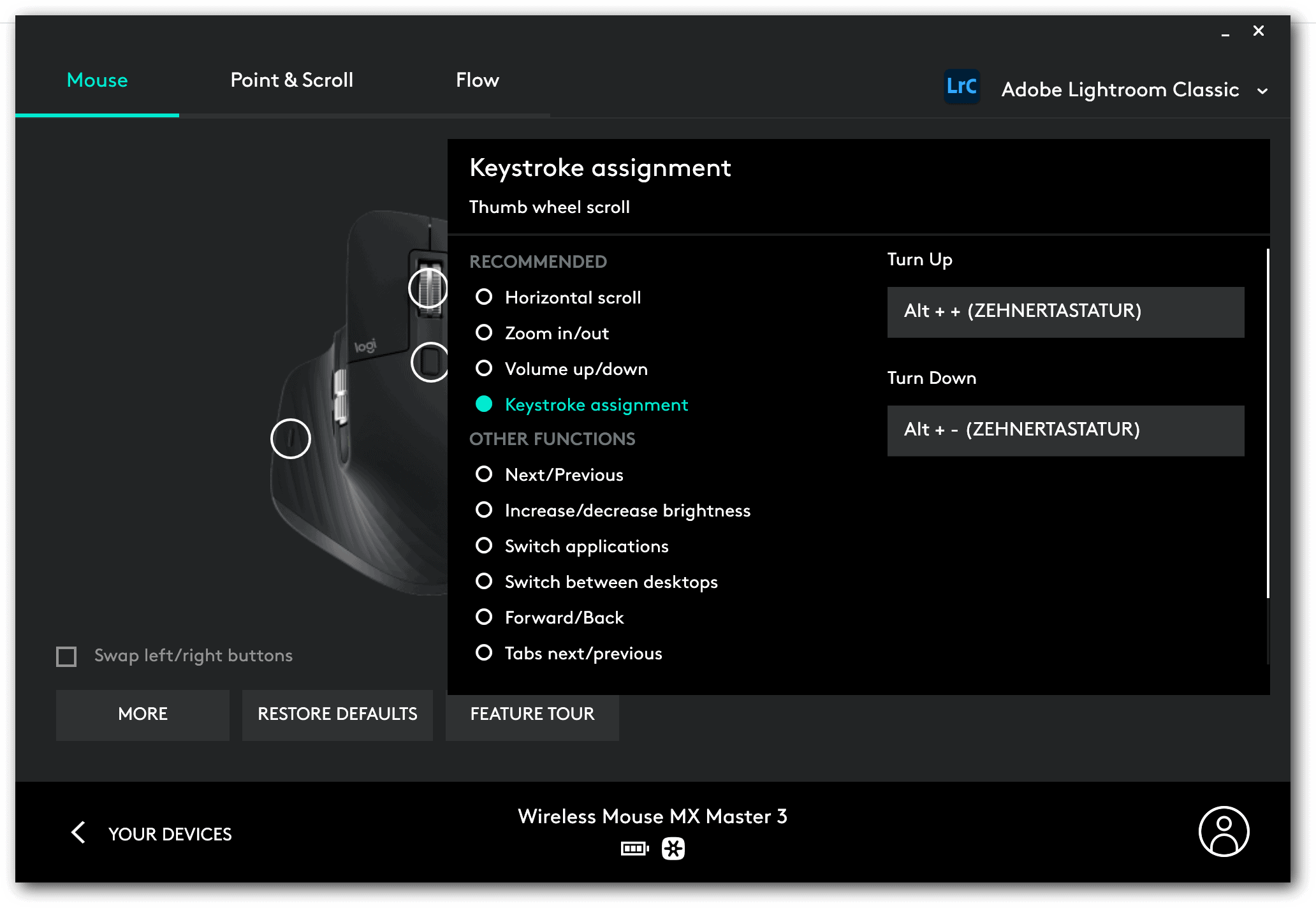Click the function list vertical scrollbar

(1267, 423)
